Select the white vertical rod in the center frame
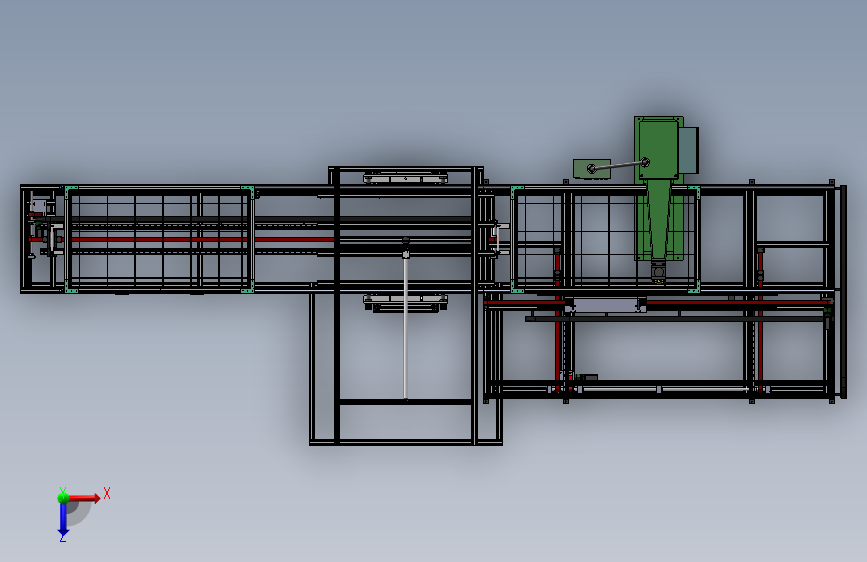Image resolution: width=867 pixels, height=562 pixels. pos(406,327)
